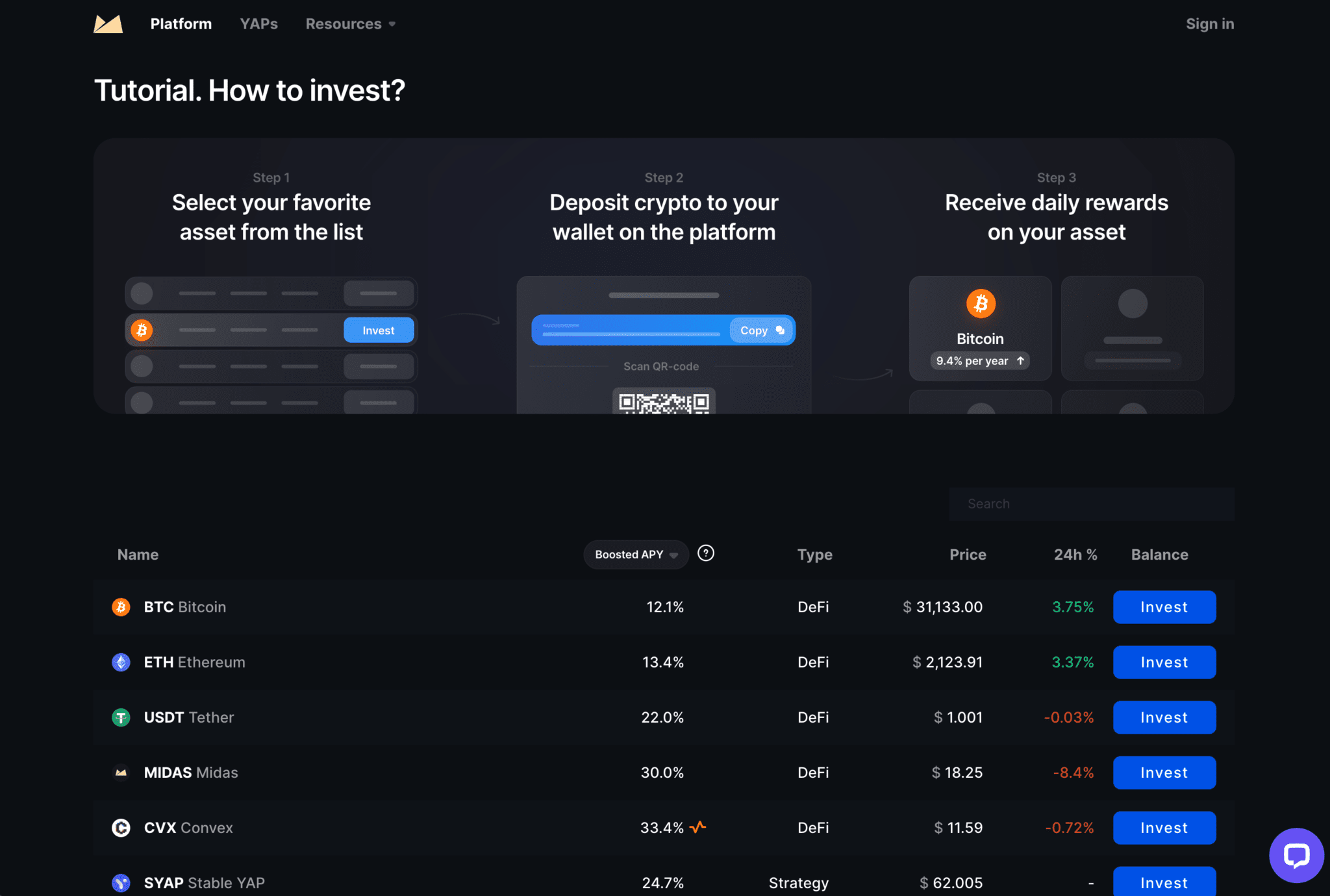Invest in USDT Tether
This screenshot has width=1330, height=896.
tap(1164, 717)
